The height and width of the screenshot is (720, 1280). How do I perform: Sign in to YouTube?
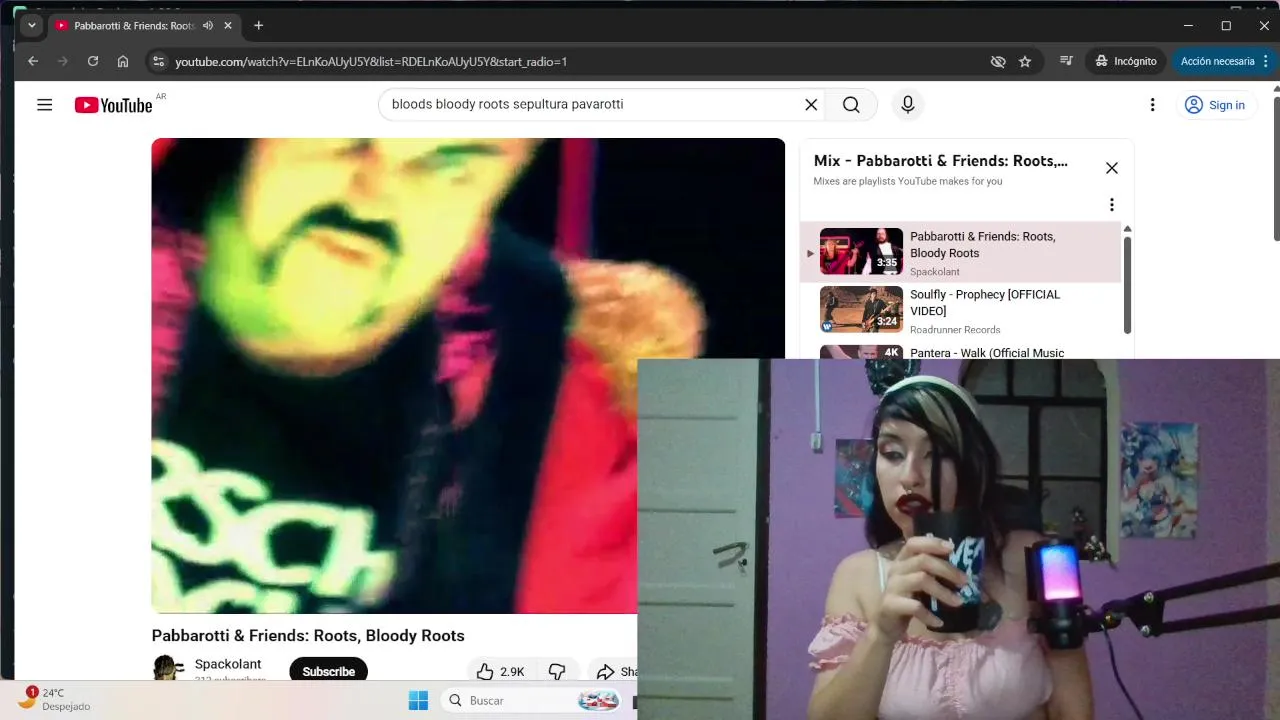pos(1215,105)
